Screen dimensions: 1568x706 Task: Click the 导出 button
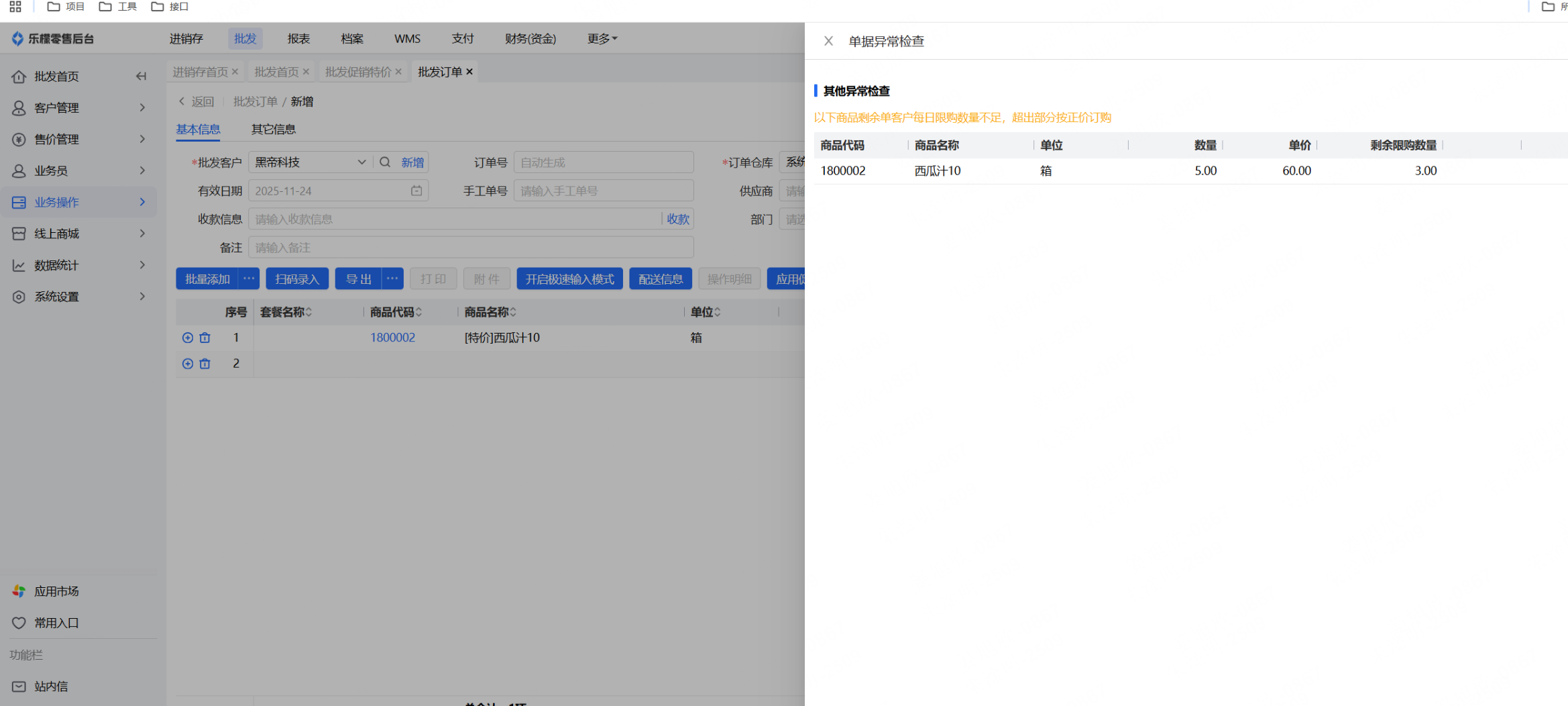(x=358, y=279)
